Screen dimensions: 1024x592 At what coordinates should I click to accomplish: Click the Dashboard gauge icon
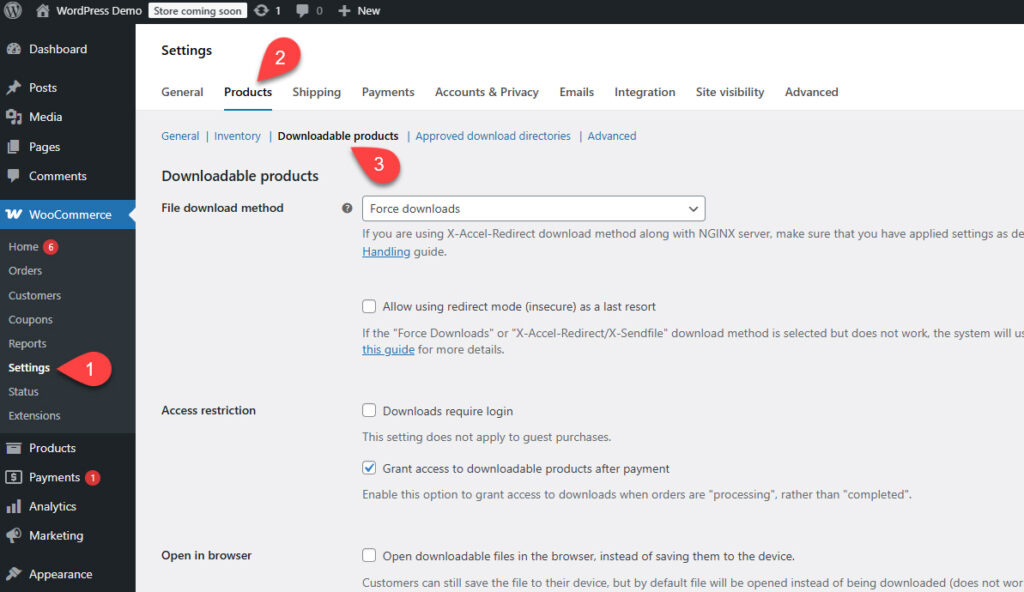[14, 49]
